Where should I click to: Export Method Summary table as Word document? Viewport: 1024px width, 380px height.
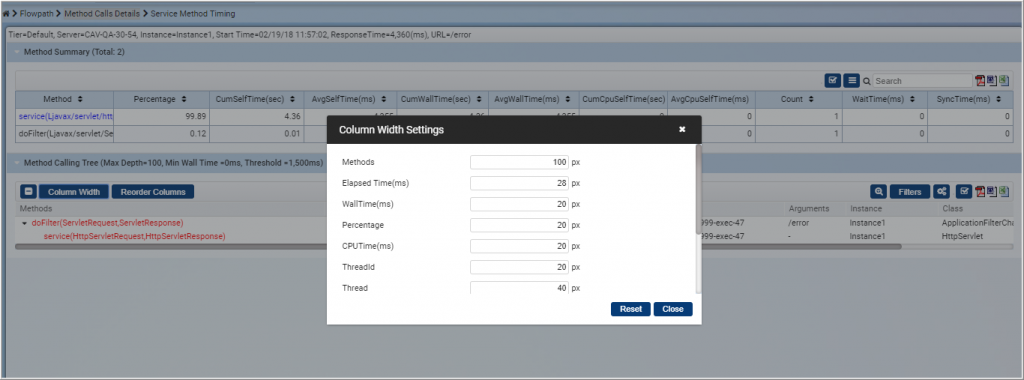990,80
